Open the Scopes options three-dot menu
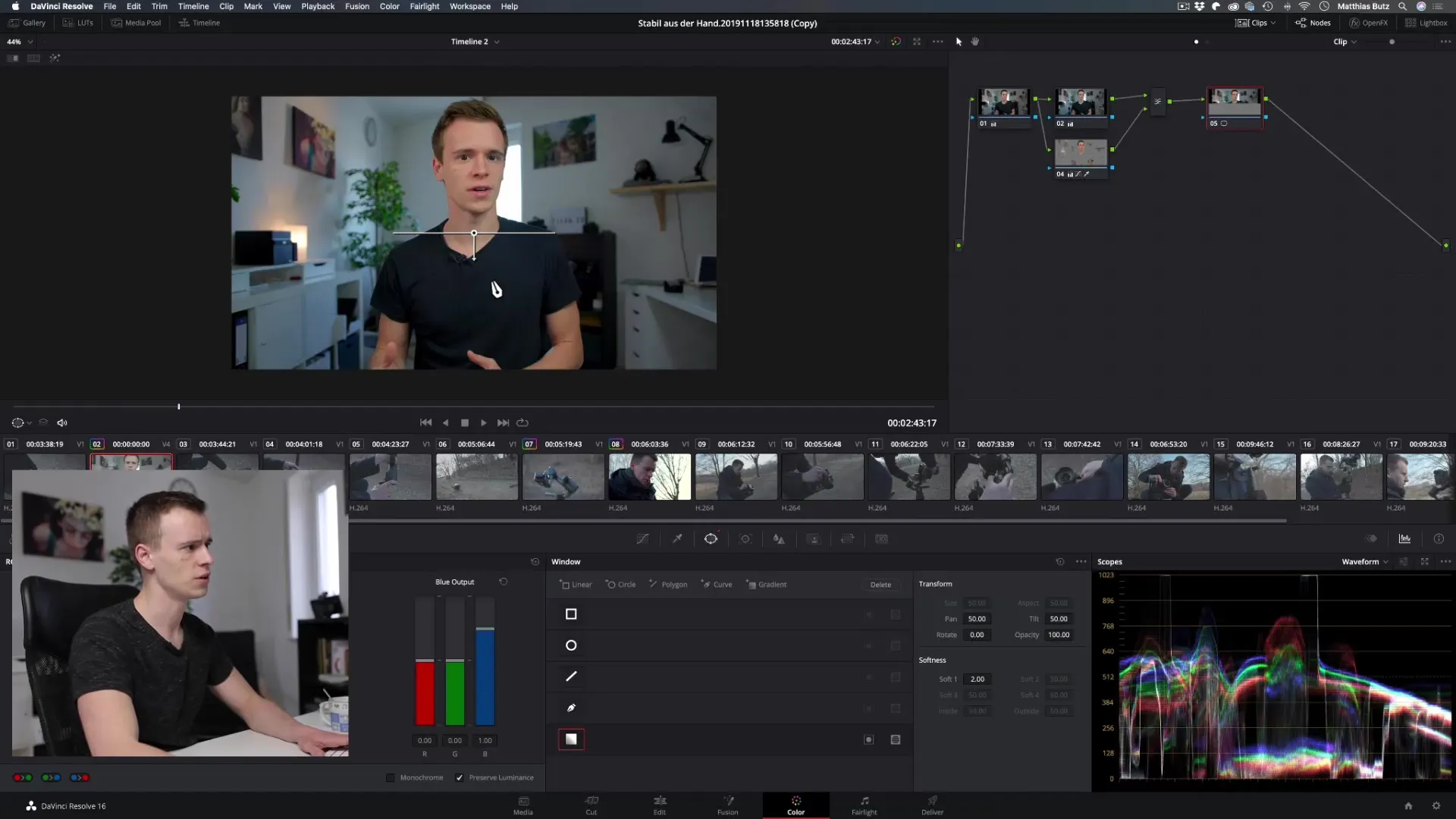The width and height of the screenshot is (1456, 819). point(1445,562)
